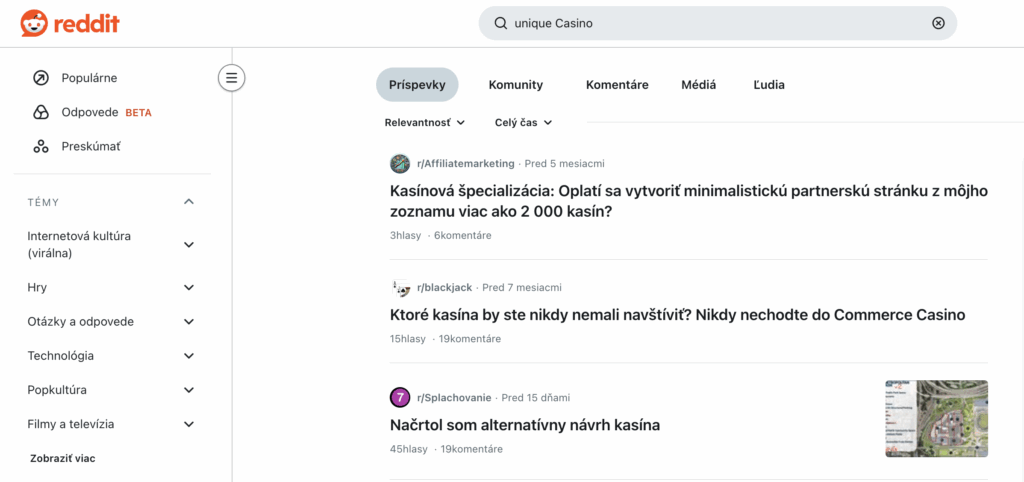Collapse the TÉMY section
This screenshot has height=482, width=1024.
(189, 202)
